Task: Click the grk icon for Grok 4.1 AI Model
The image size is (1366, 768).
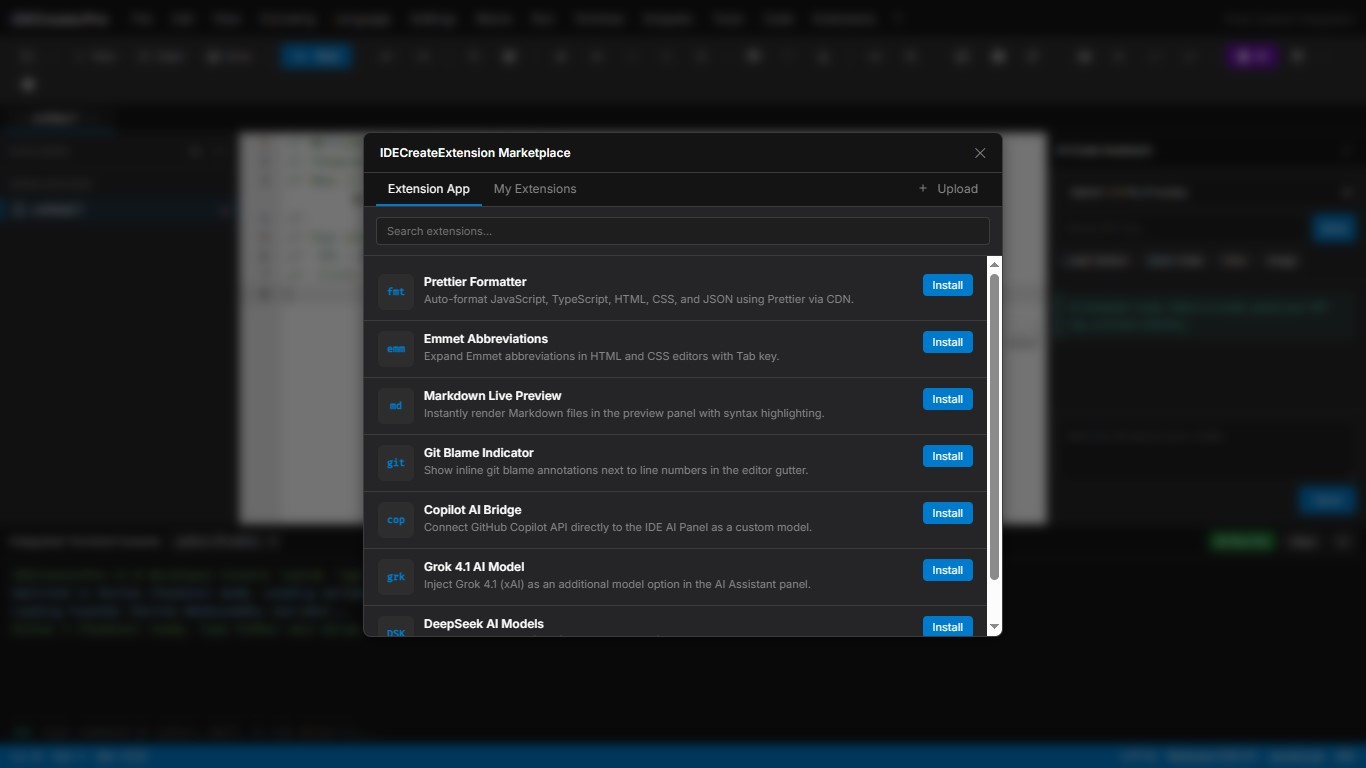Action: (x=396, y=577)
